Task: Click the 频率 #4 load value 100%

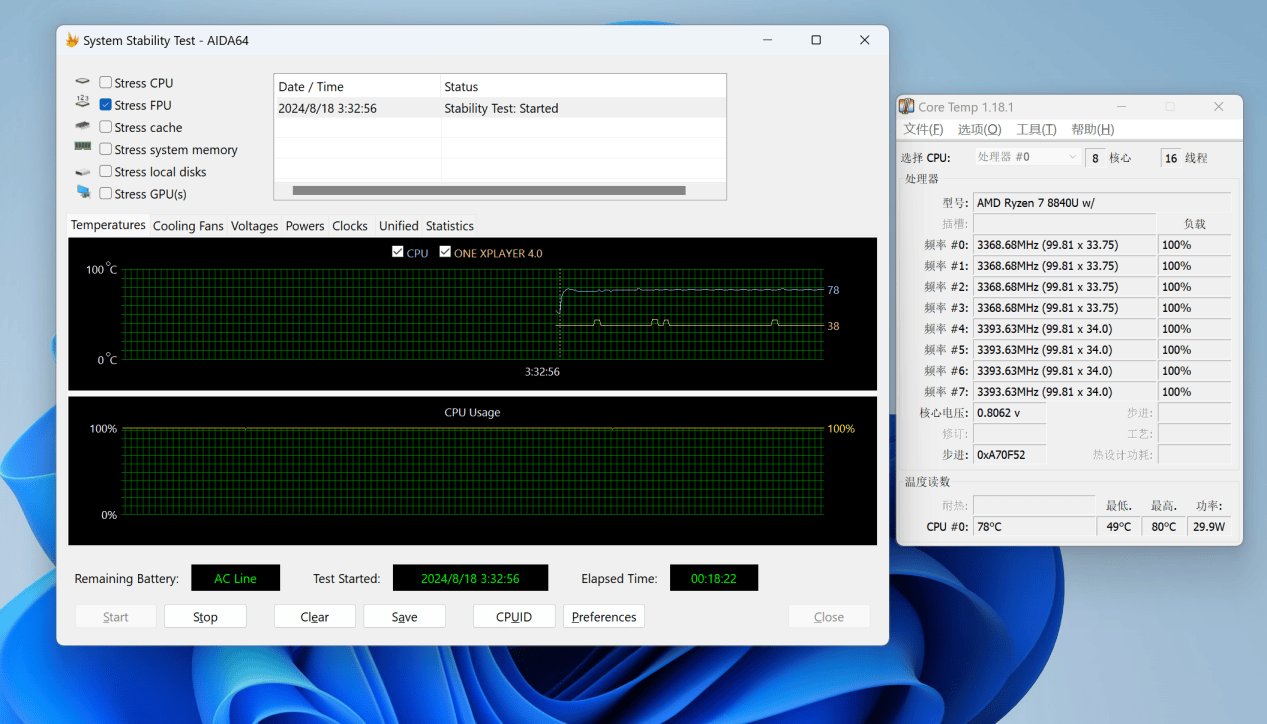Action: [1194, 329]
